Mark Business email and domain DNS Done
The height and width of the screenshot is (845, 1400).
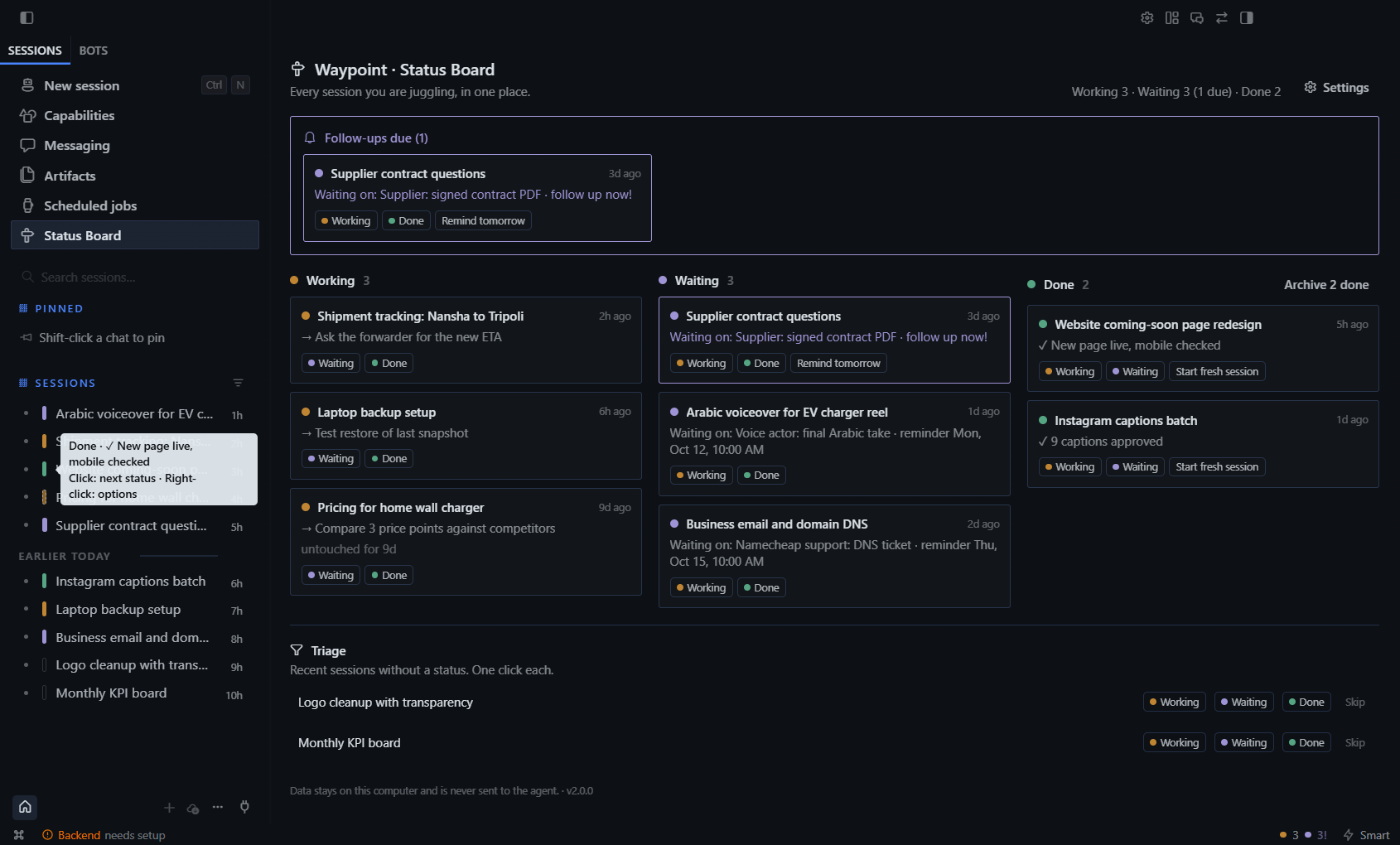click(x=761, y=588)
